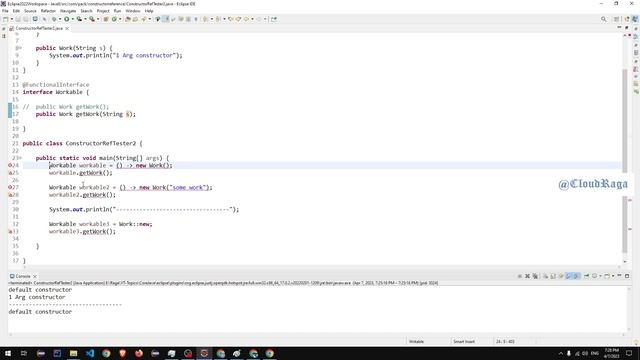
Task: Click "Writable" in the status bar
Action: [416, 342]
